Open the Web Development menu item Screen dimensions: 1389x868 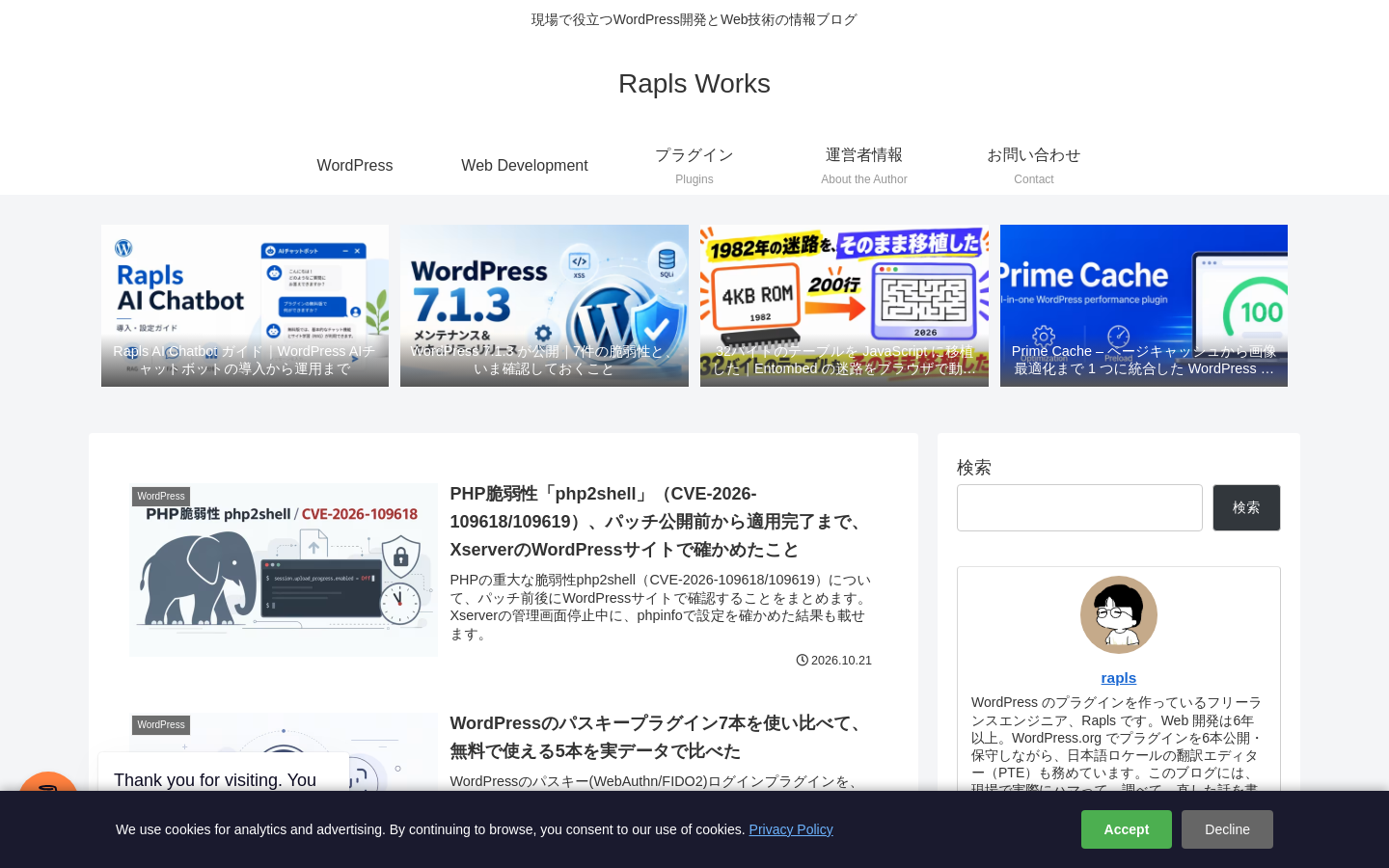525,166
